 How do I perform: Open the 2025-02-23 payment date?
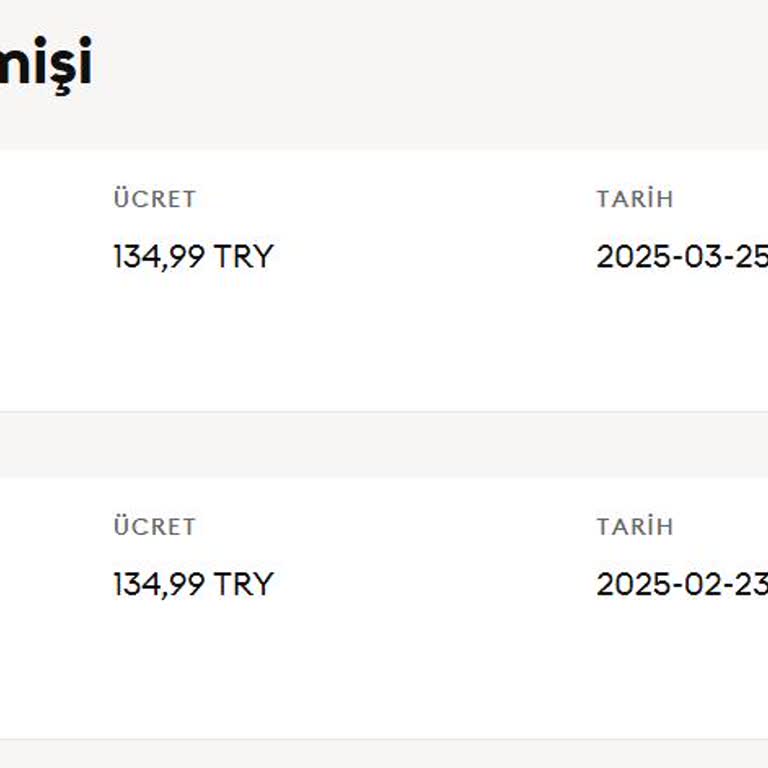(682, 584)
